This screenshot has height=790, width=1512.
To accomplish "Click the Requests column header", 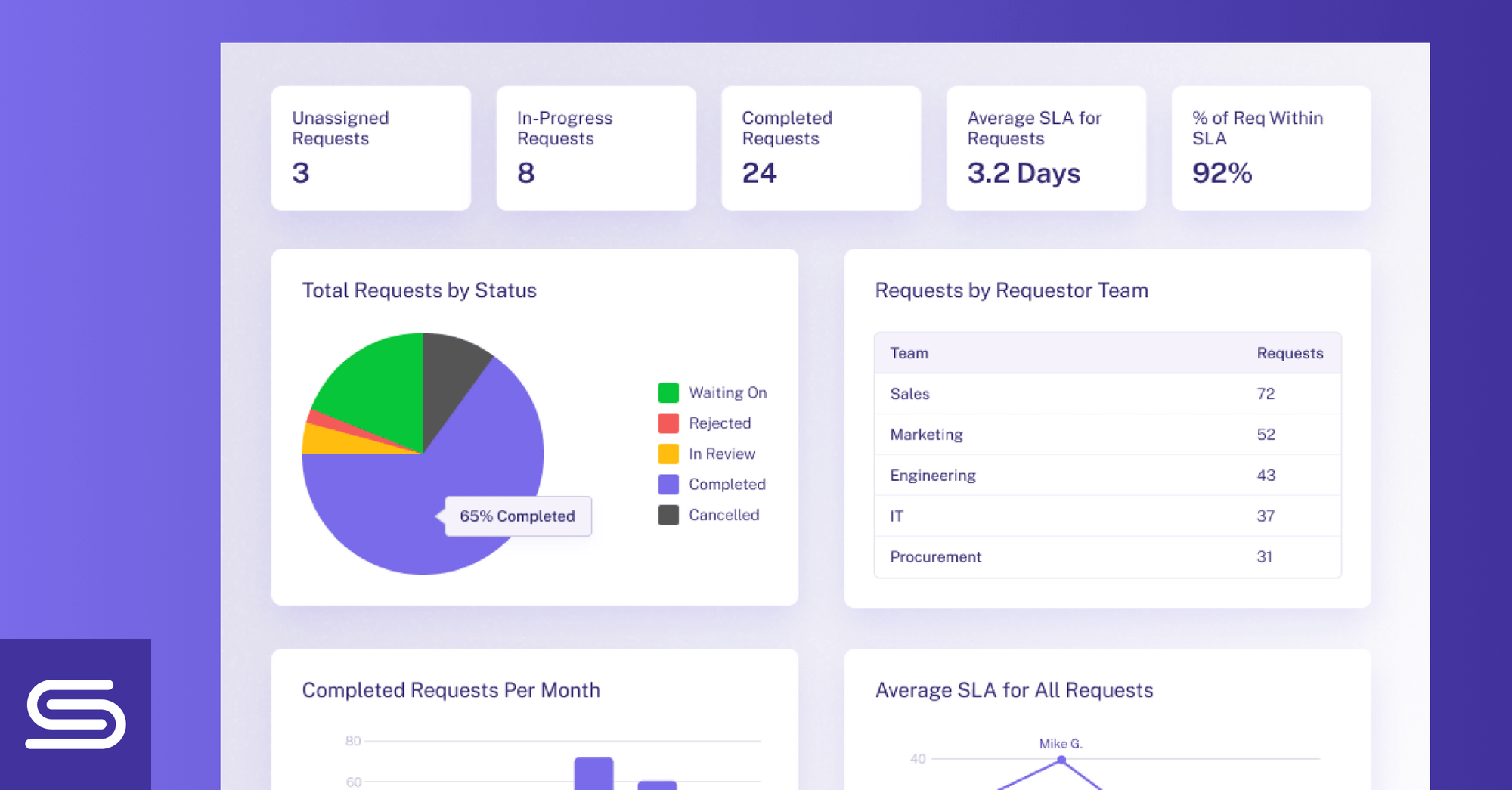I will (1290, 352).
